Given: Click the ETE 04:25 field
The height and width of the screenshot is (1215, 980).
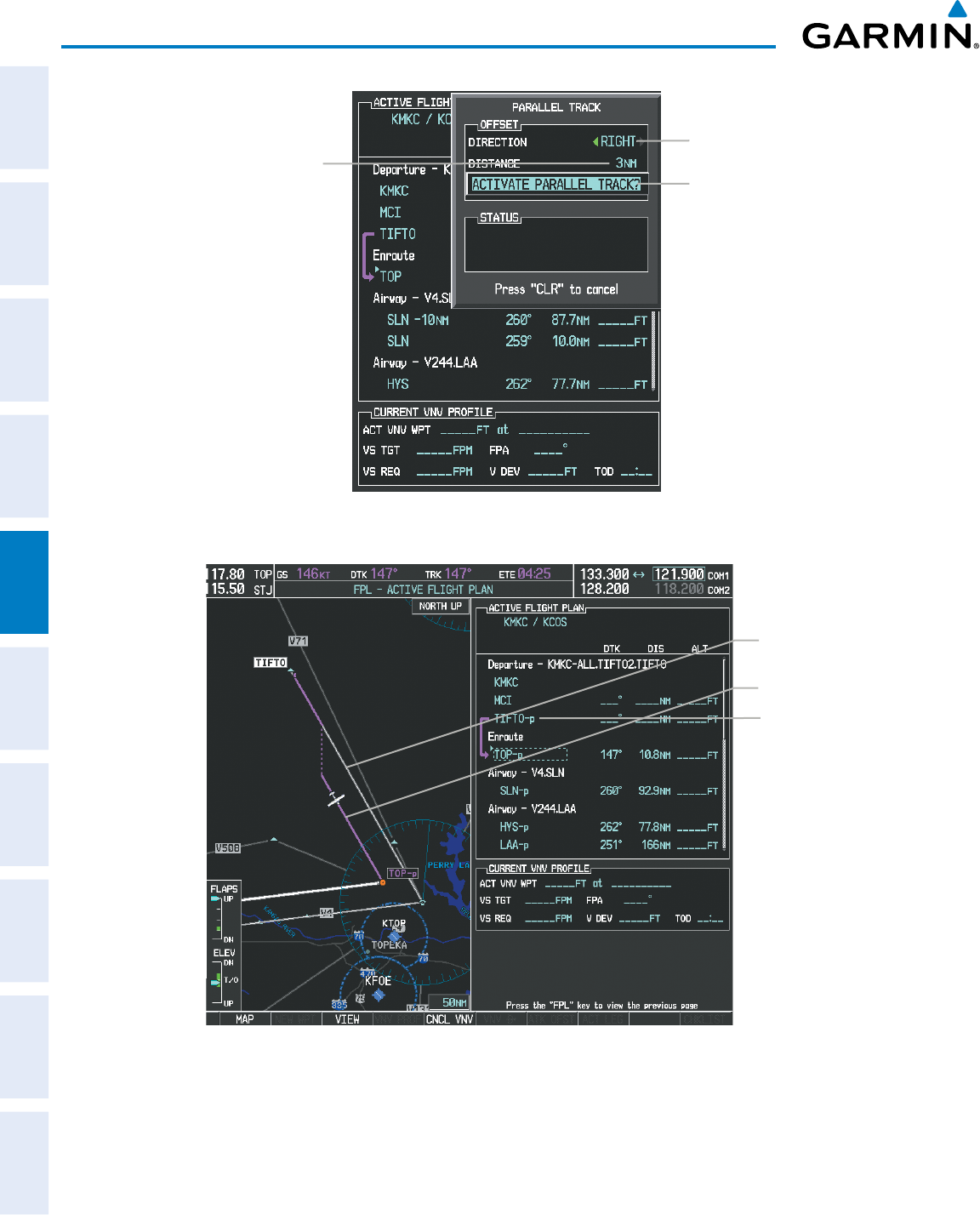Looking at the screenshot, I should 525,574.
